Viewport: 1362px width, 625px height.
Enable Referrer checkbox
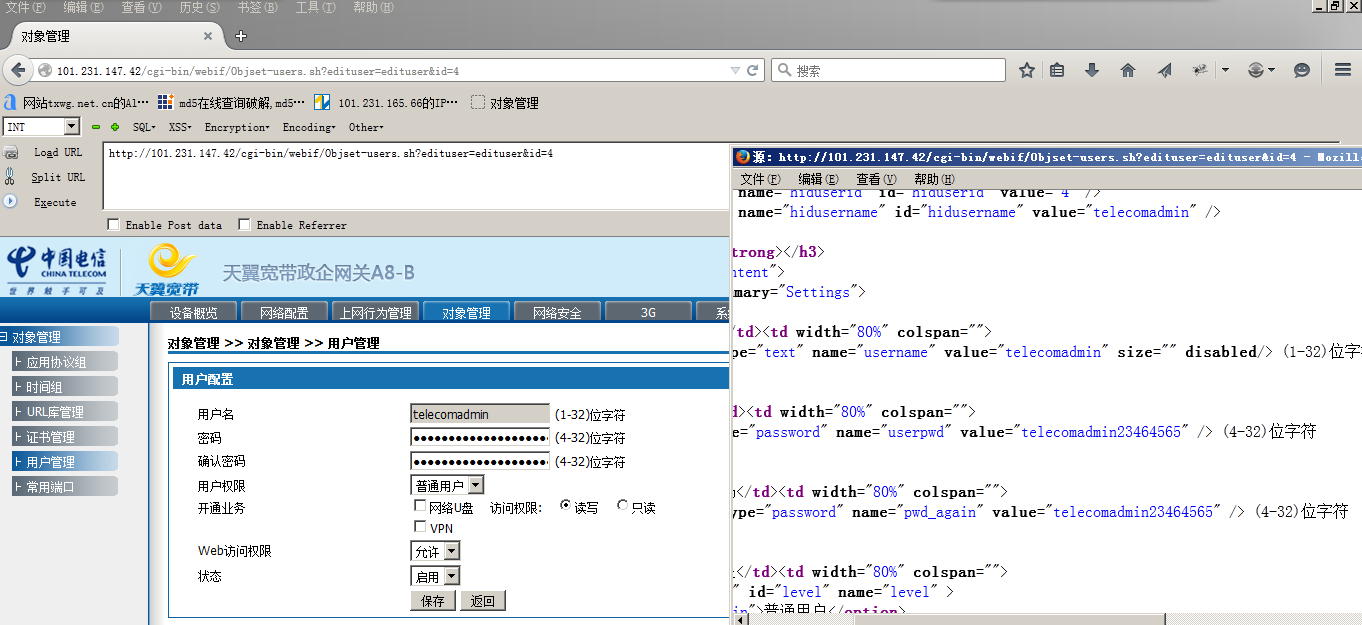click(x=244, y=224)
